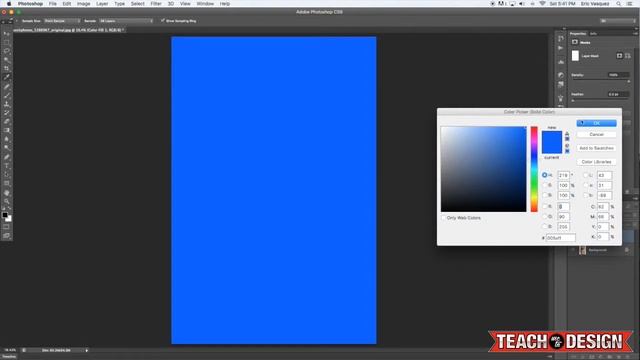Screen dimensions: 640x360
Task: Select the H hue radio button
Action: [544, 175]
